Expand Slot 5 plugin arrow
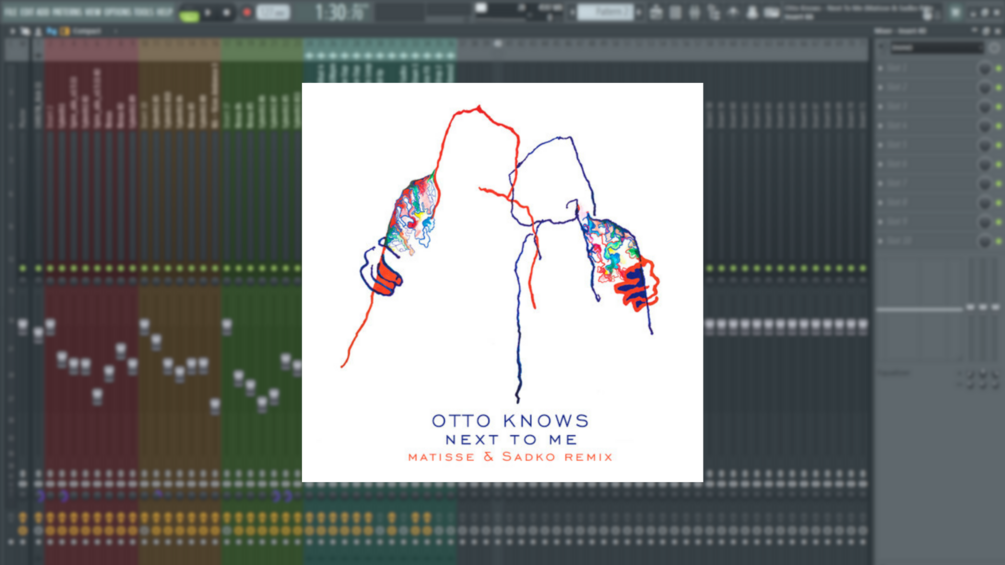This screenshot has width=1005, height=565. 881,145
